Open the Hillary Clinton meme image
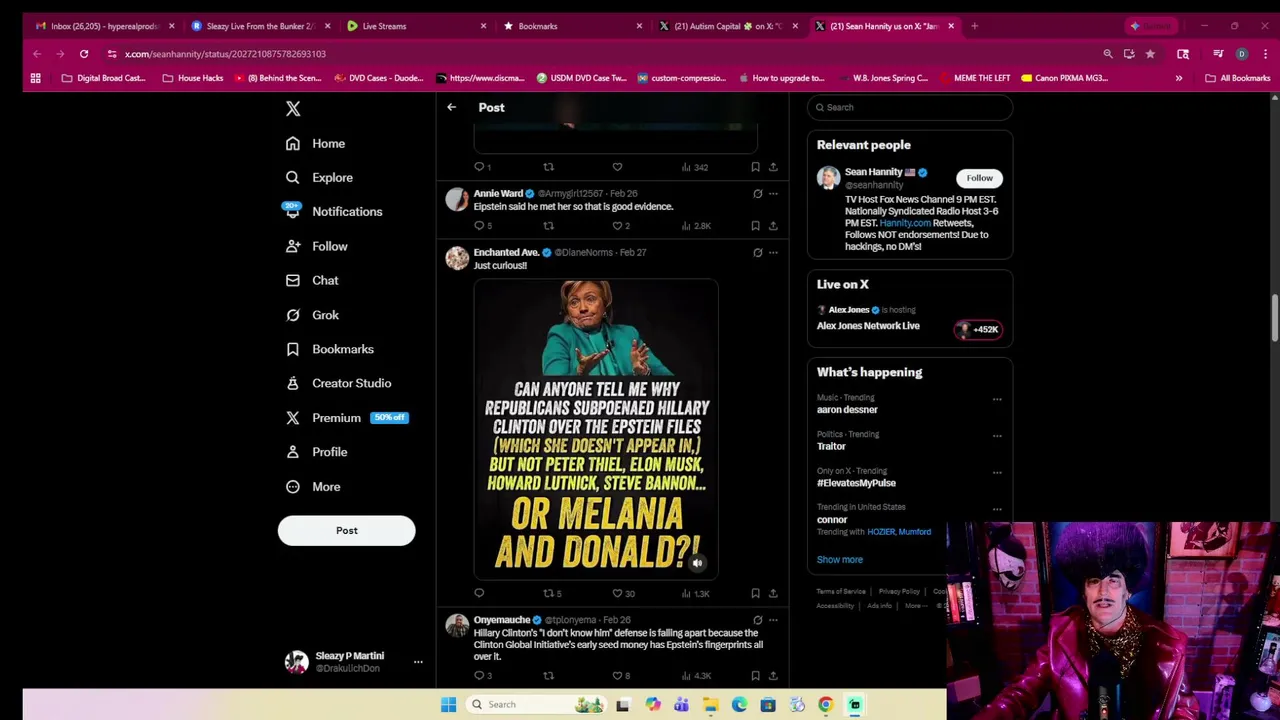This screenshot has width=1280, height=720. 596,428
